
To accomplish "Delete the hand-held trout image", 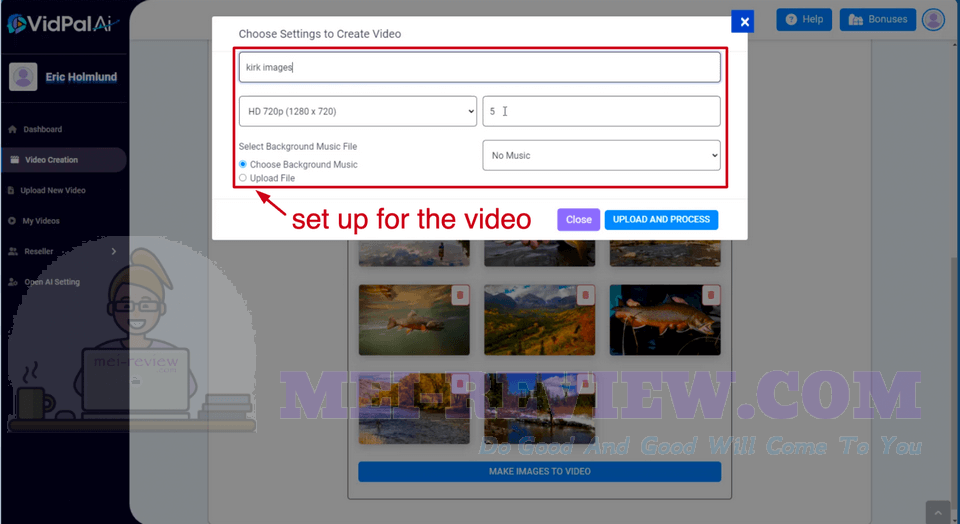I will pos(711,295).
